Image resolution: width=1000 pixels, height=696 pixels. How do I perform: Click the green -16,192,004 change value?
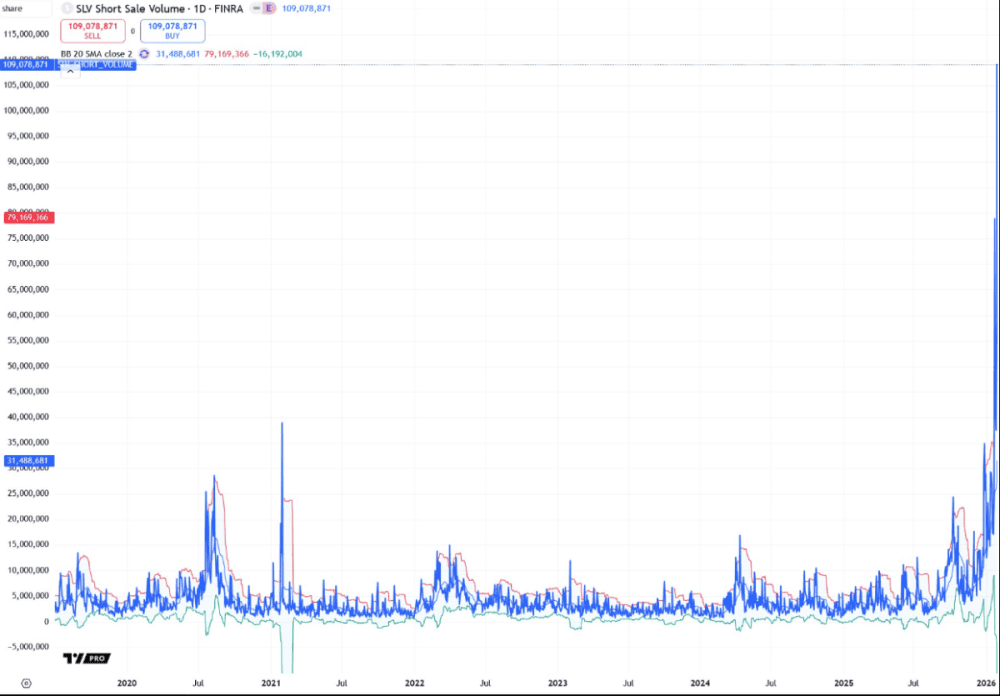[x=277, y=54]
